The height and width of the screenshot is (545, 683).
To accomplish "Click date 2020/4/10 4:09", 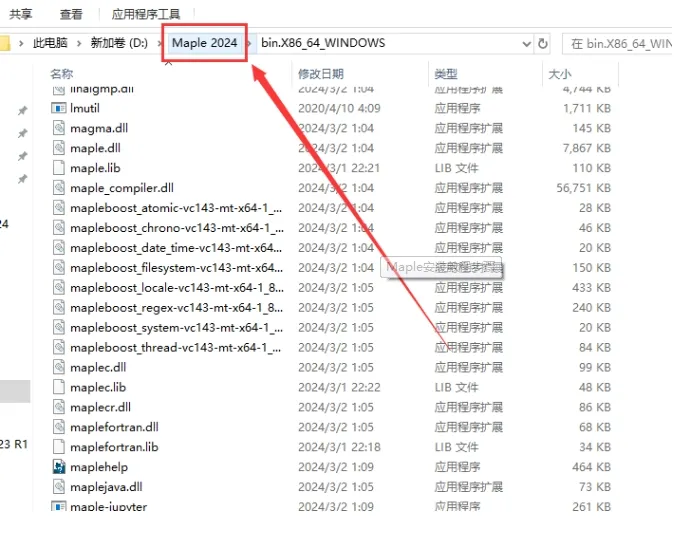I will point(339,108).
